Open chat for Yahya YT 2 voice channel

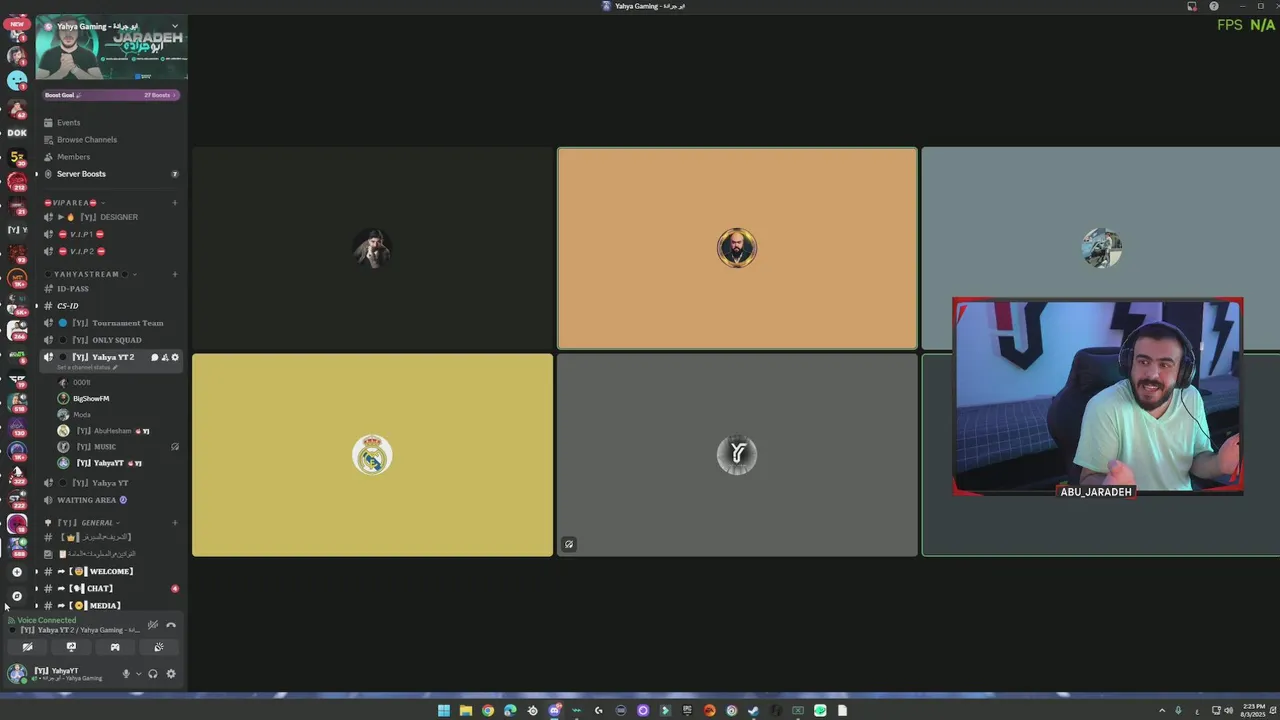point(155,357)
